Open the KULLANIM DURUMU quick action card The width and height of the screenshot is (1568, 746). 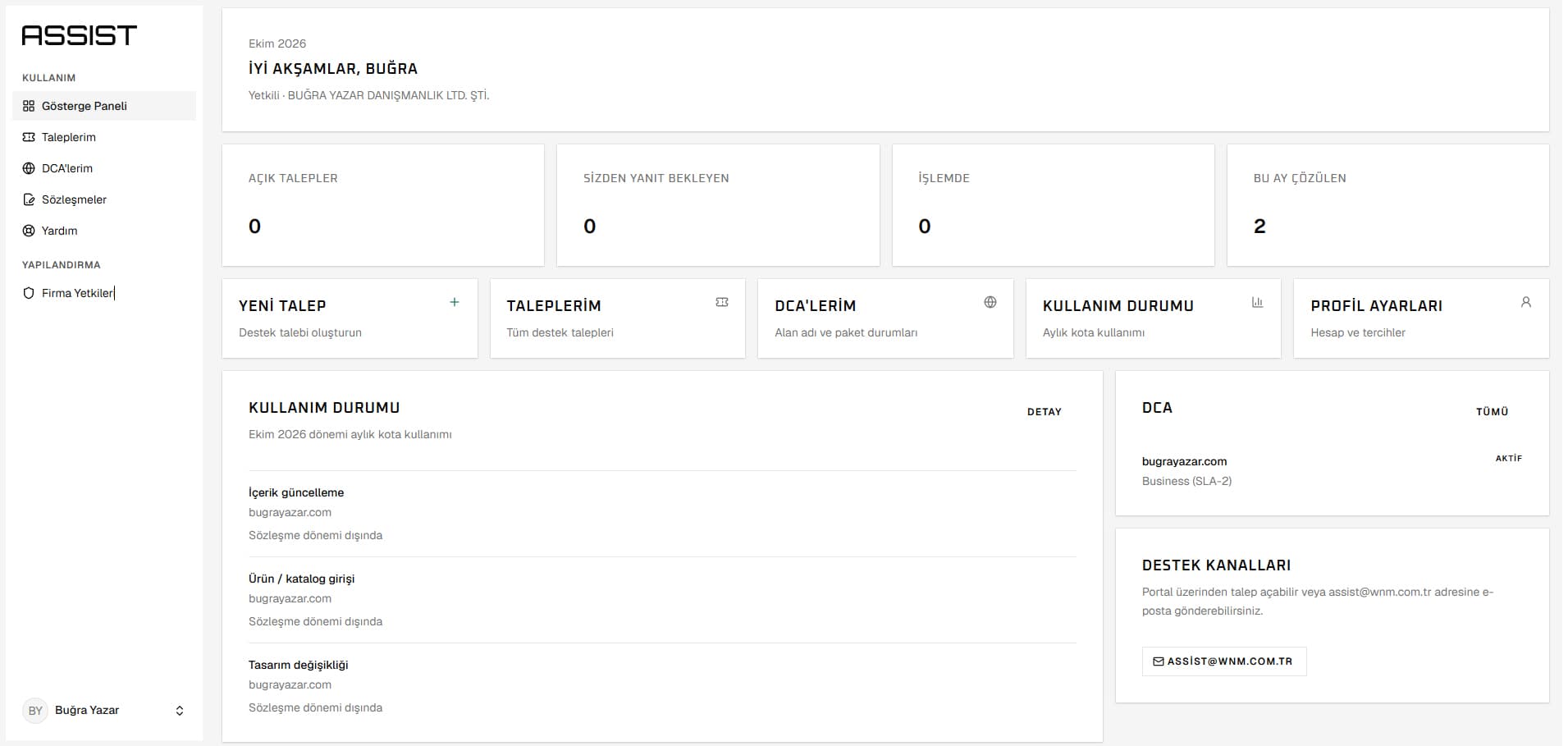coord(1154,318)
